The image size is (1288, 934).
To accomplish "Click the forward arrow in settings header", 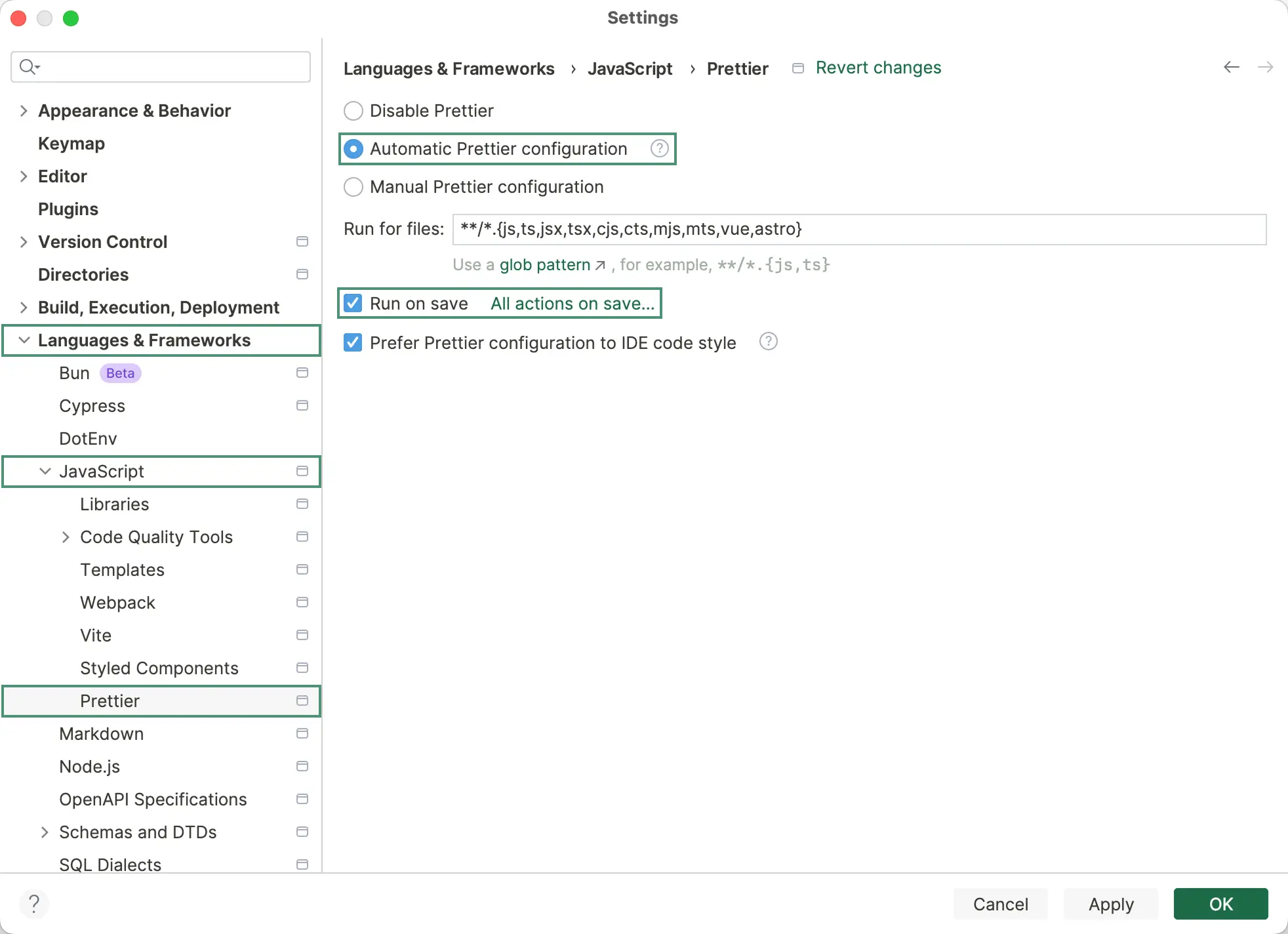I will click(1266, 67).
